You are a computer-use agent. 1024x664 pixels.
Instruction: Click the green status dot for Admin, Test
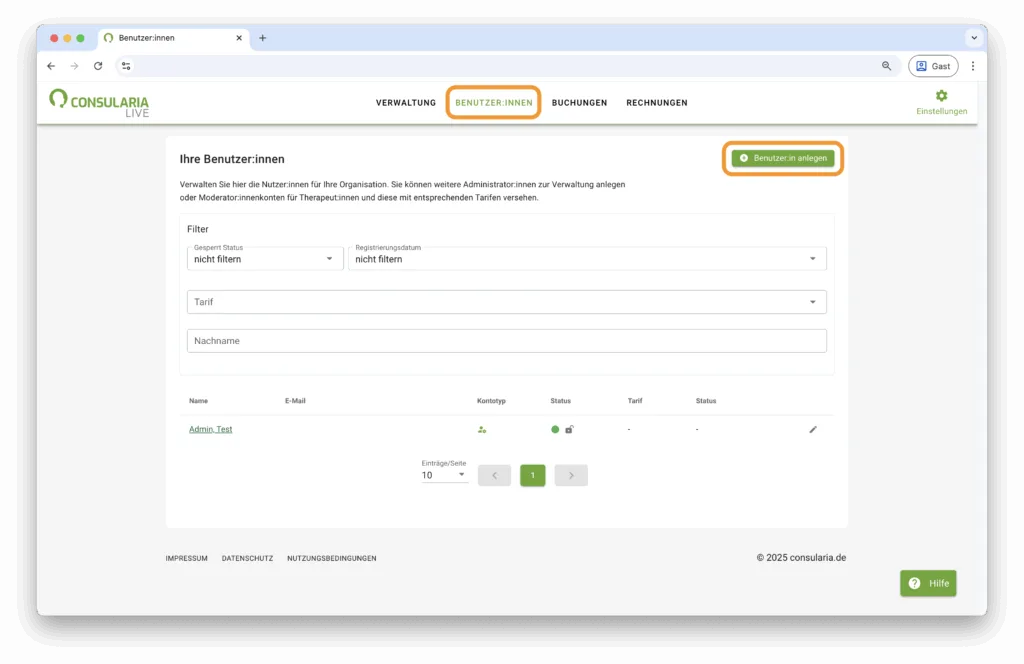click(555, 429)
